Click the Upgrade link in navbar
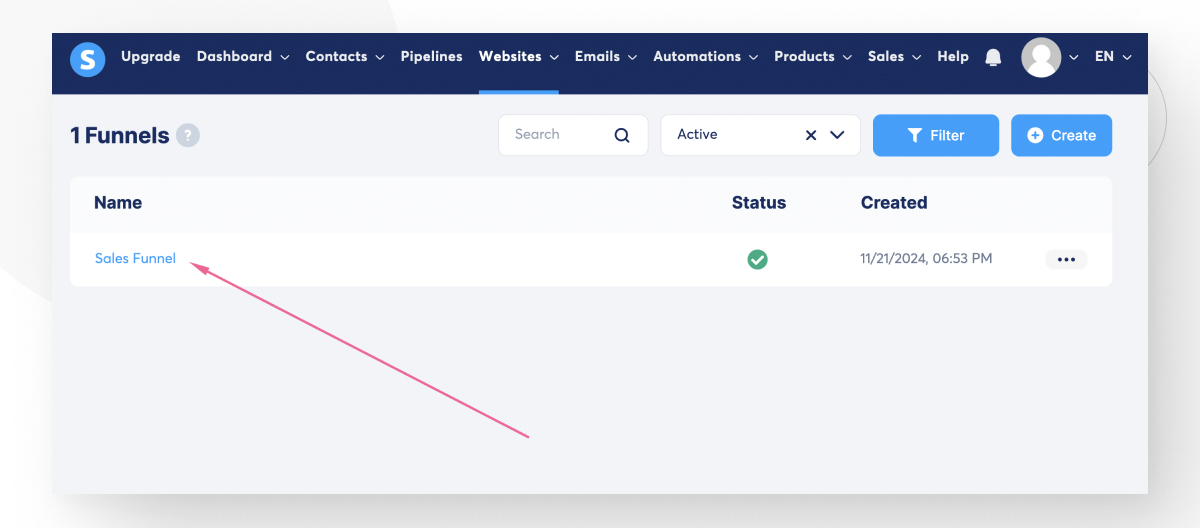Screen dimensions: 1200x528 click(150, 57)
